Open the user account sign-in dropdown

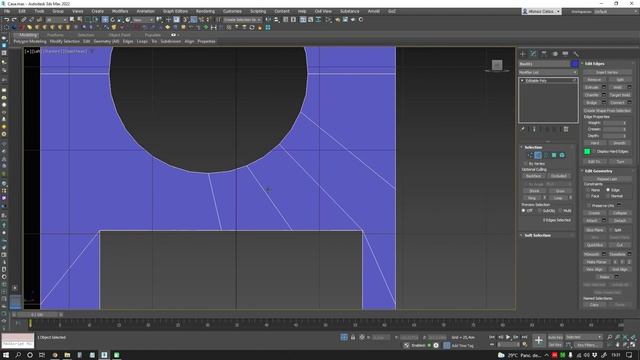pyautogui.click(x=542, y=11)
